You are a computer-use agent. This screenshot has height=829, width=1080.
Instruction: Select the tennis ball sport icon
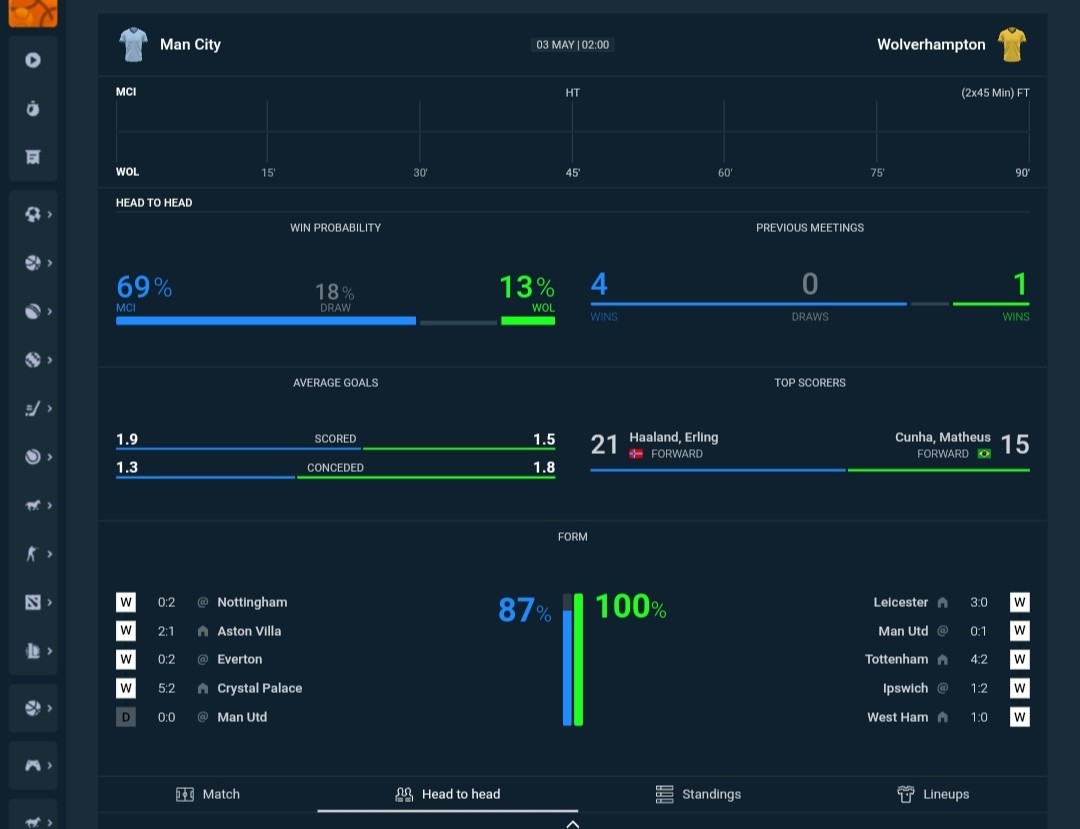(32, 457)
